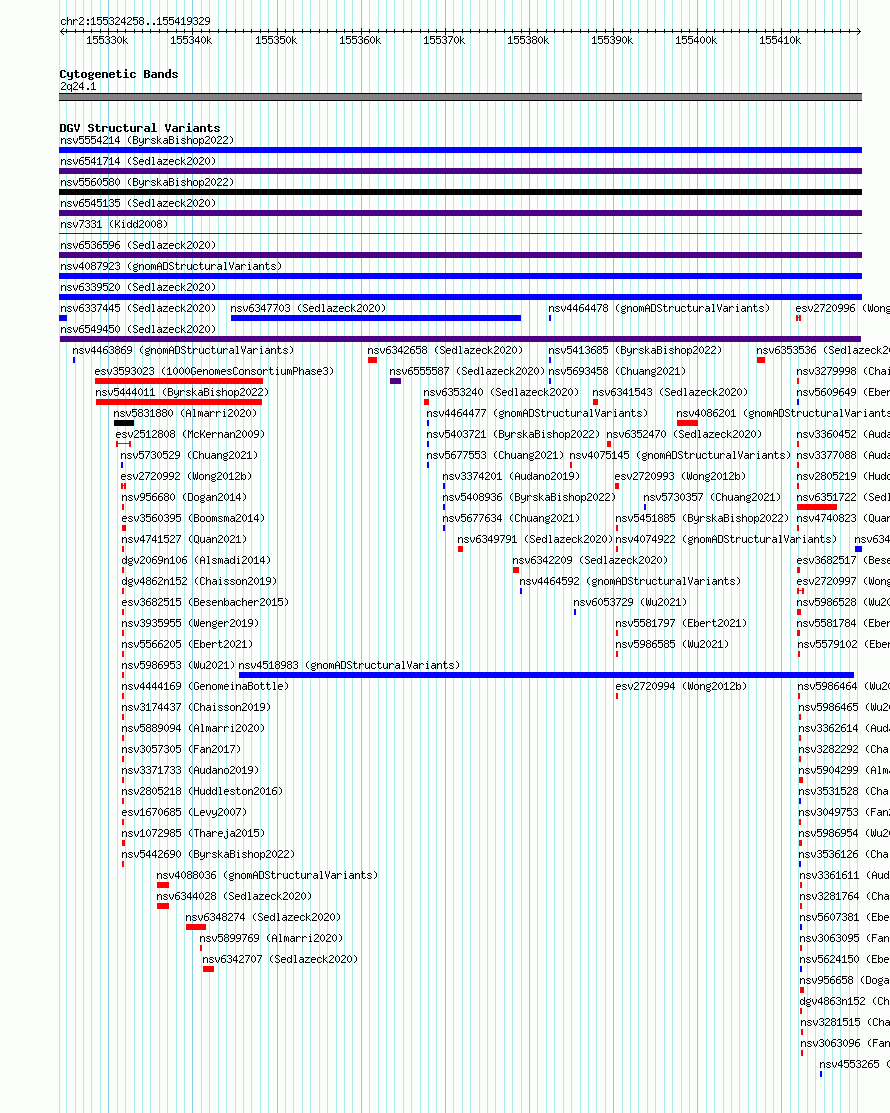Open the dgv4862n152 (Chaisson2019) label

coord(199,581)
